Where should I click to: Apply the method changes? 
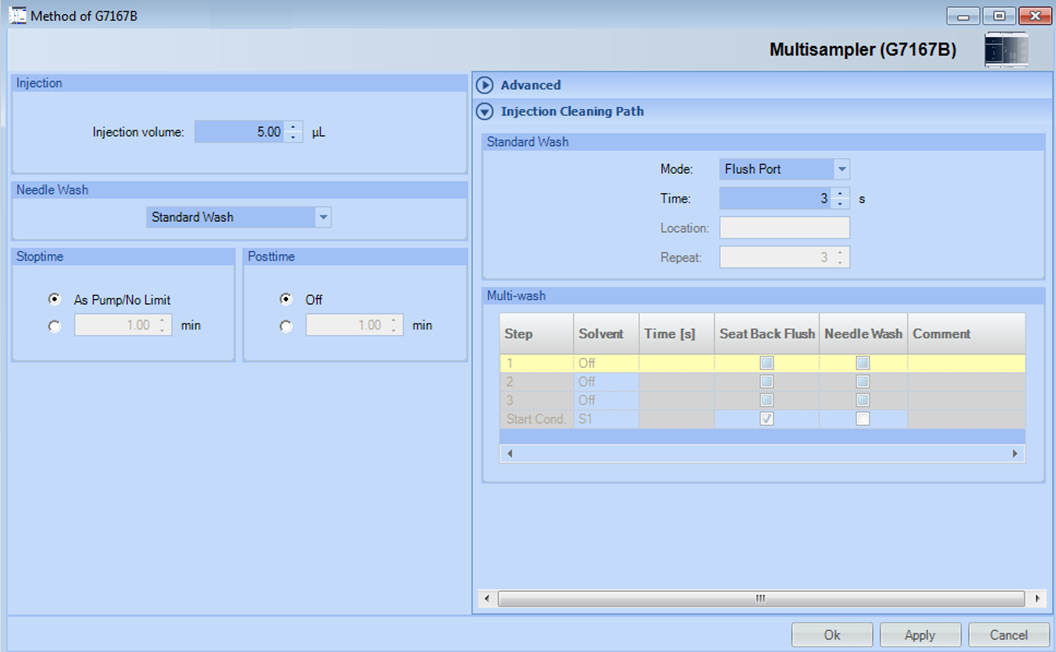point(920,634)
